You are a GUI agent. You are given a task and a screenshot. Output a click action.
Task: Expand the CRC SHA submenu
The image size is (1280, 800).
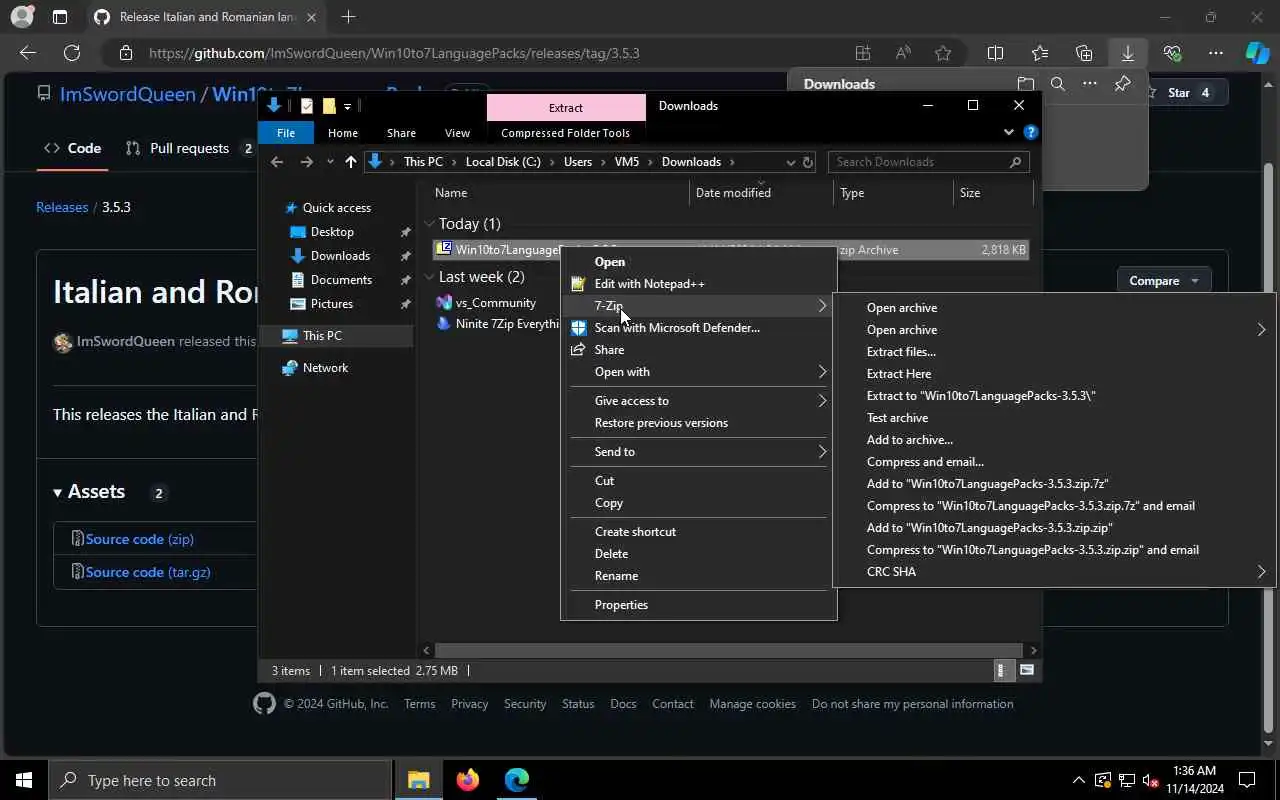point(1261,572)
